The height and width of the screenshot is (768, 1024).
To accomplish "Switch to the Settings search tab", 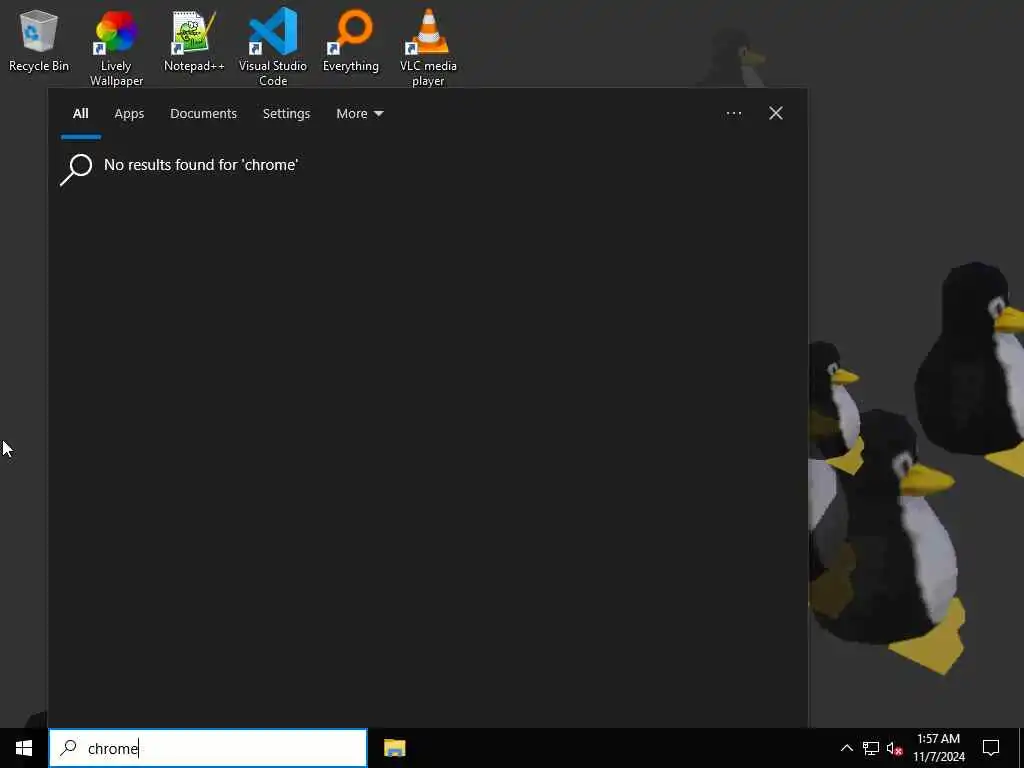I will click(x=286, y=114).
